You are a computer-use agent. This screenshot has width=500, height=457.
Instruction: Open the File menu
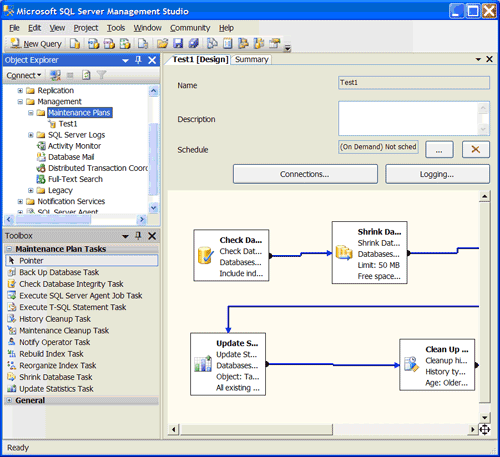(14, 28)
